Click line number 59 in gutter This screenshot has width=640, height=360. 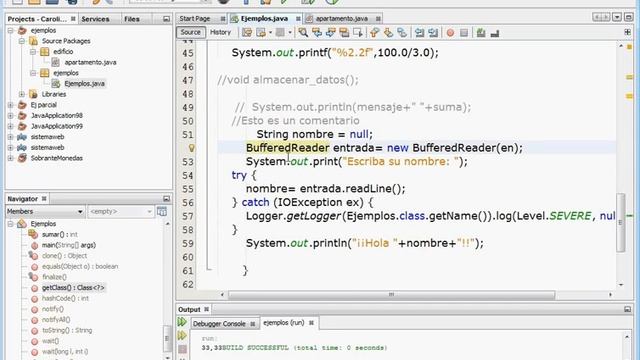click(188, 243)
